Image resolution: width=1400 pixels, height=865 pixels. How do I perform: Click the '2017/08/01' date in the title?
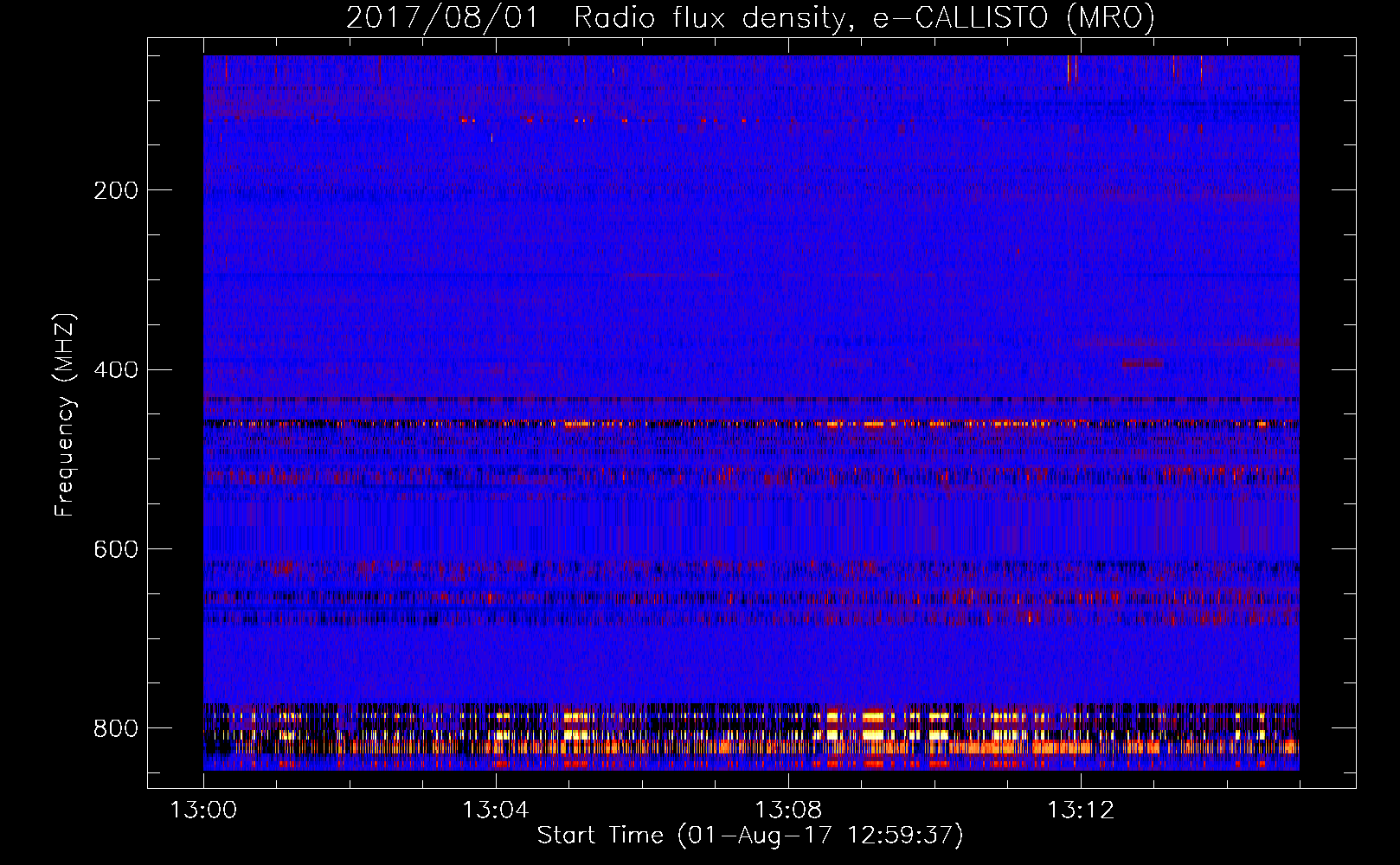click(x=442, y=18)
